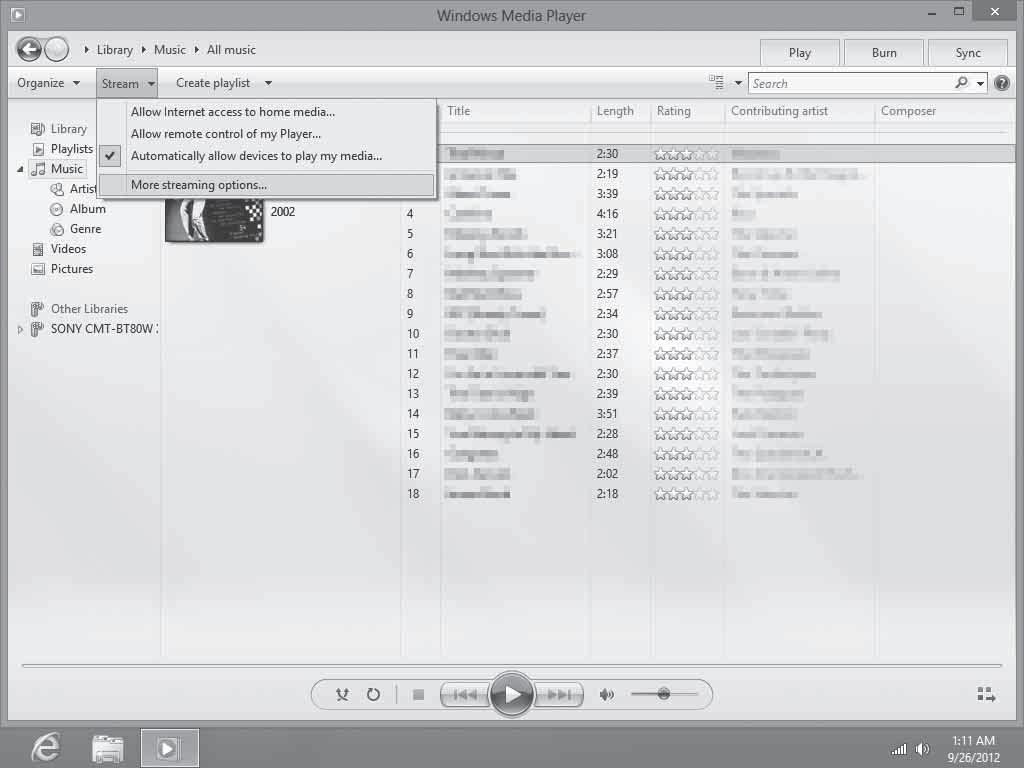1024x768 pixels.
Task: Set the star rating for track 18
Action: 686,494
